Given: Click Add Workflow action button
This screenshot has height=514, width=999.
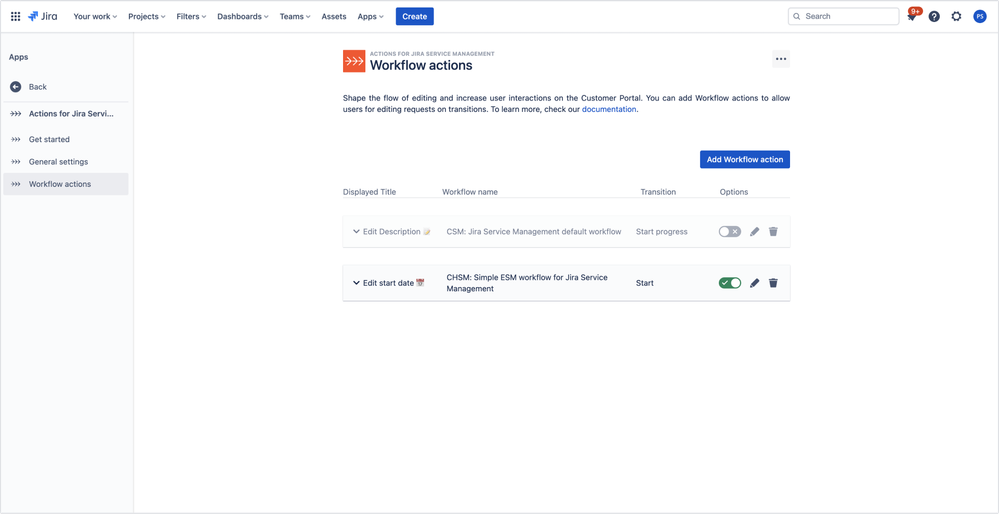Looking at the screenshot, I should [x=745, y=159].
